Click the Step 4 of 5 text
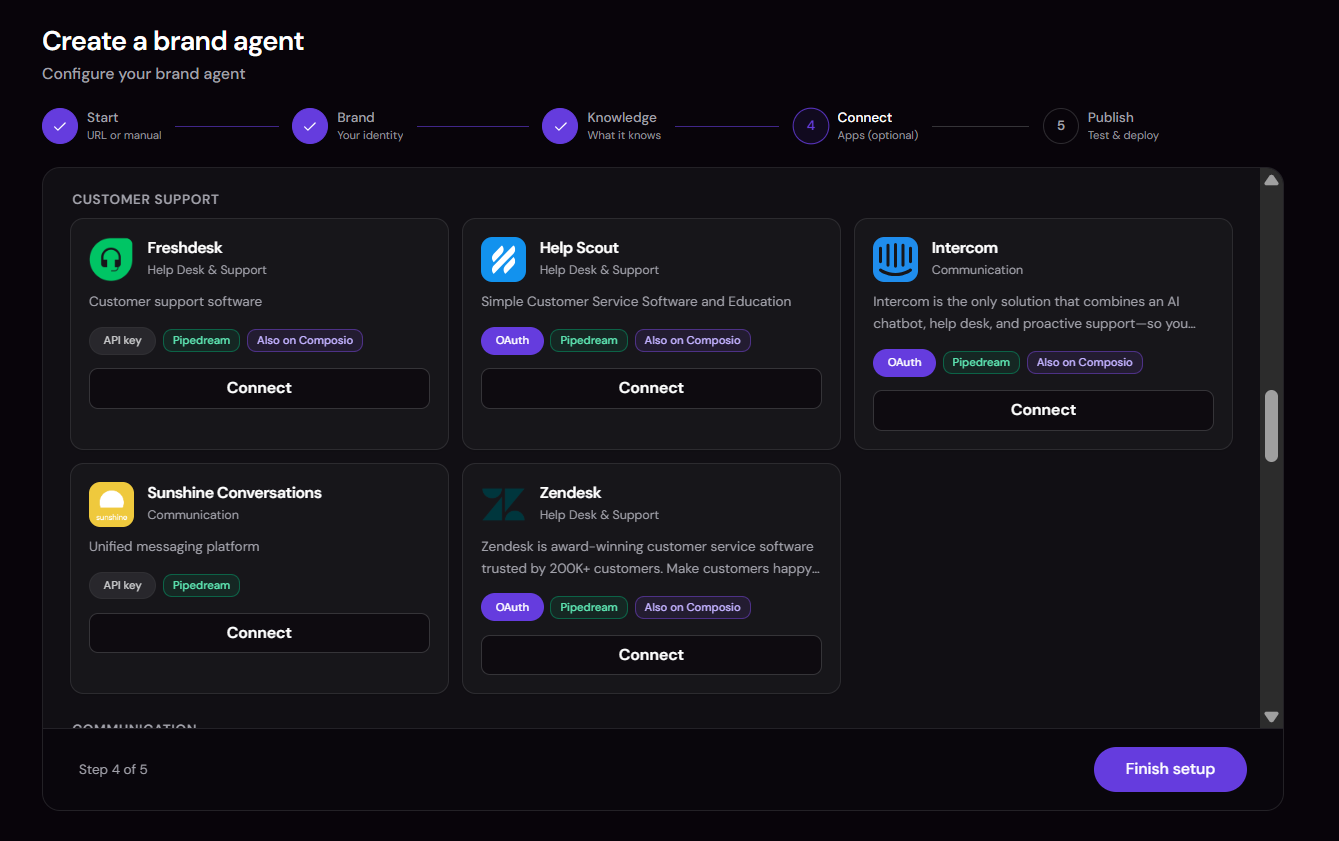1339x841 pixels. [113, 769]
